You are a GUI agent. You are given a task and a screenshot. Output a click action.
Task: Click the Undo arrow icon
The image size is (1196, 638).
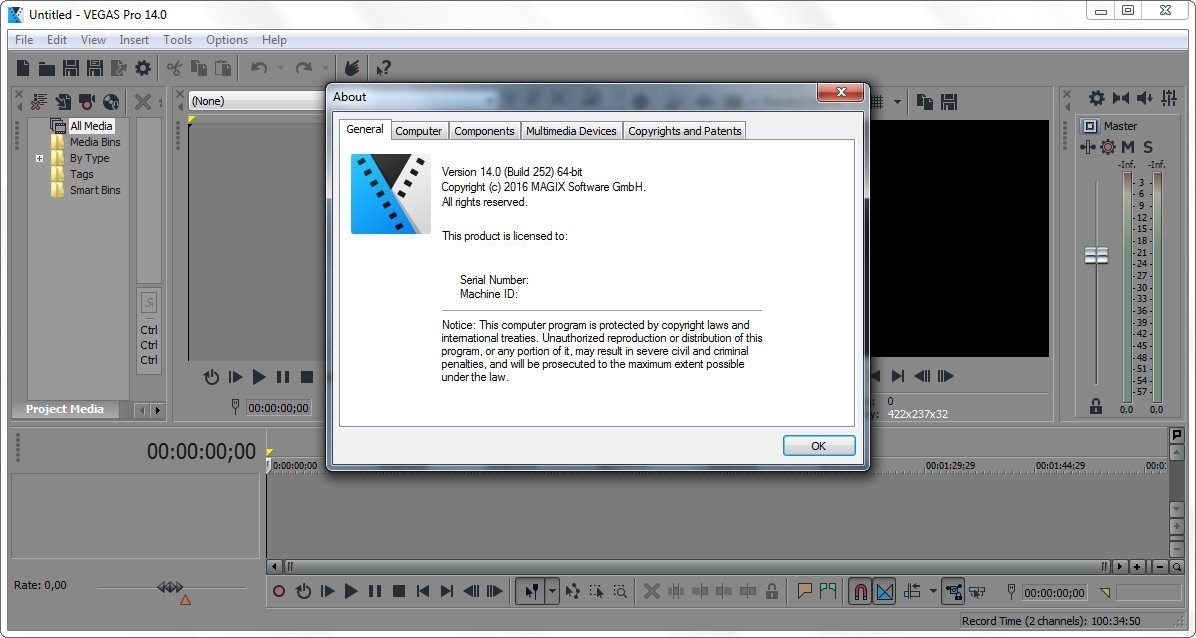259,69
